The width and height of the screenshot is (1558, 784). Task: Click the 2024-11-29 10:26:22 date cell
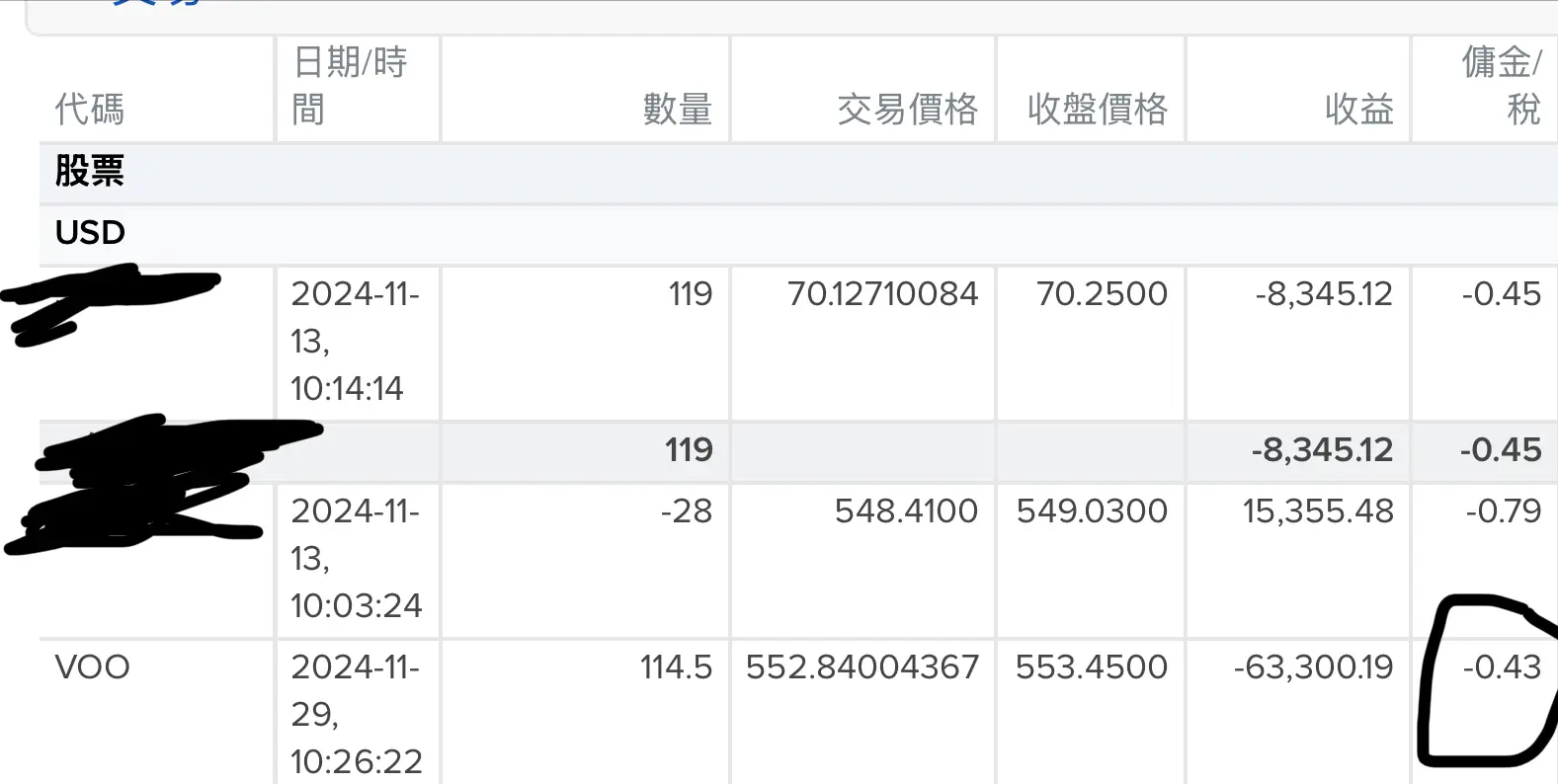(x=356, y=714)
